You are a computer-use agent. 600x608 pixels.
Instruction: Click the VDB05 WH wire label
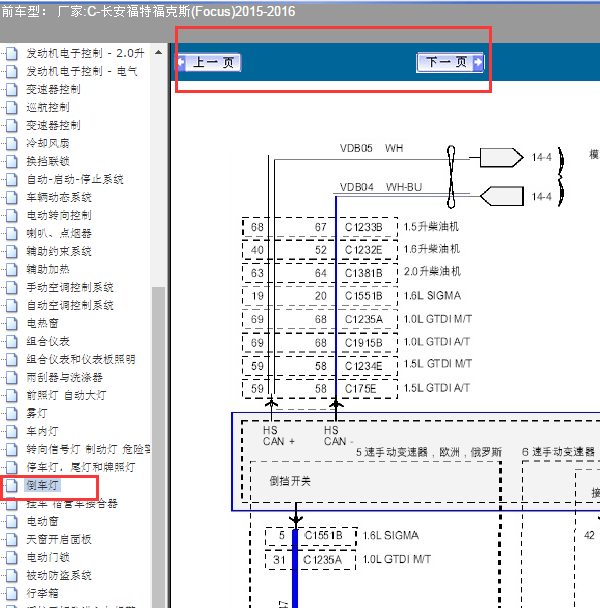pyautogui.click(x=372, y=148)
